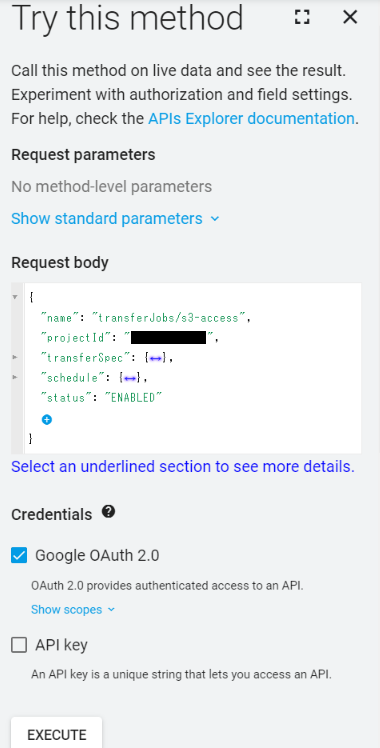Click the blue plus add-field icon
Viewport: 380px width, 748px height.
[x=47, y=420]
